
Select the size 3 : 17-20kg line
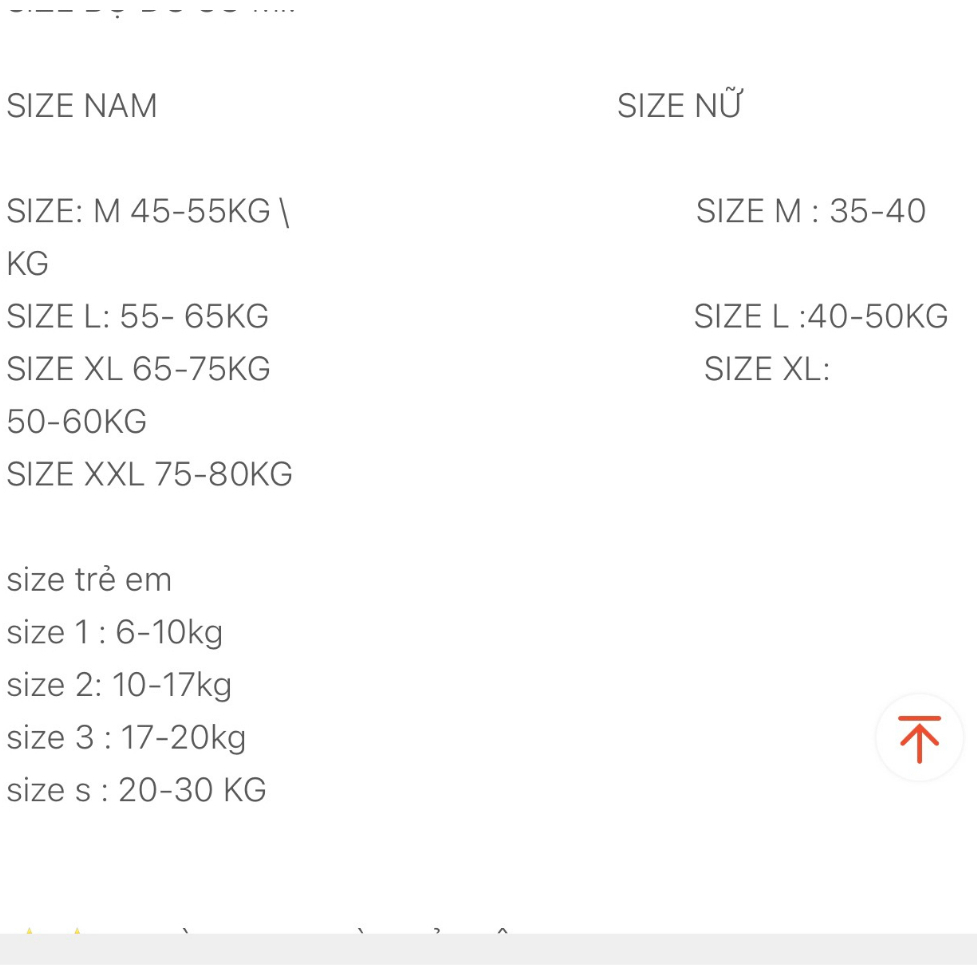pos(126,738)
